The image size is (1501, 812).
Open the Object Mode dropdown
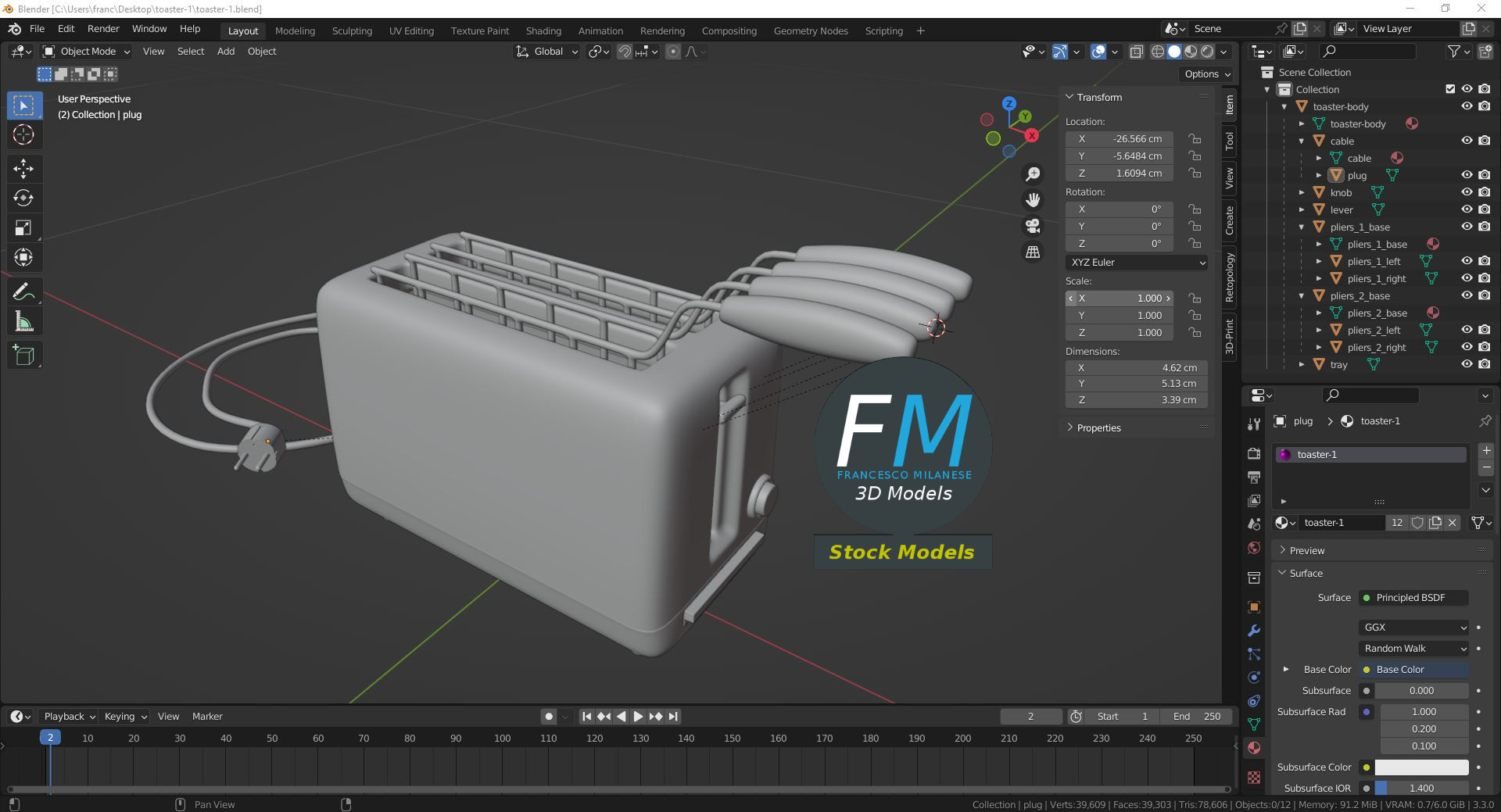coord(86,52)
